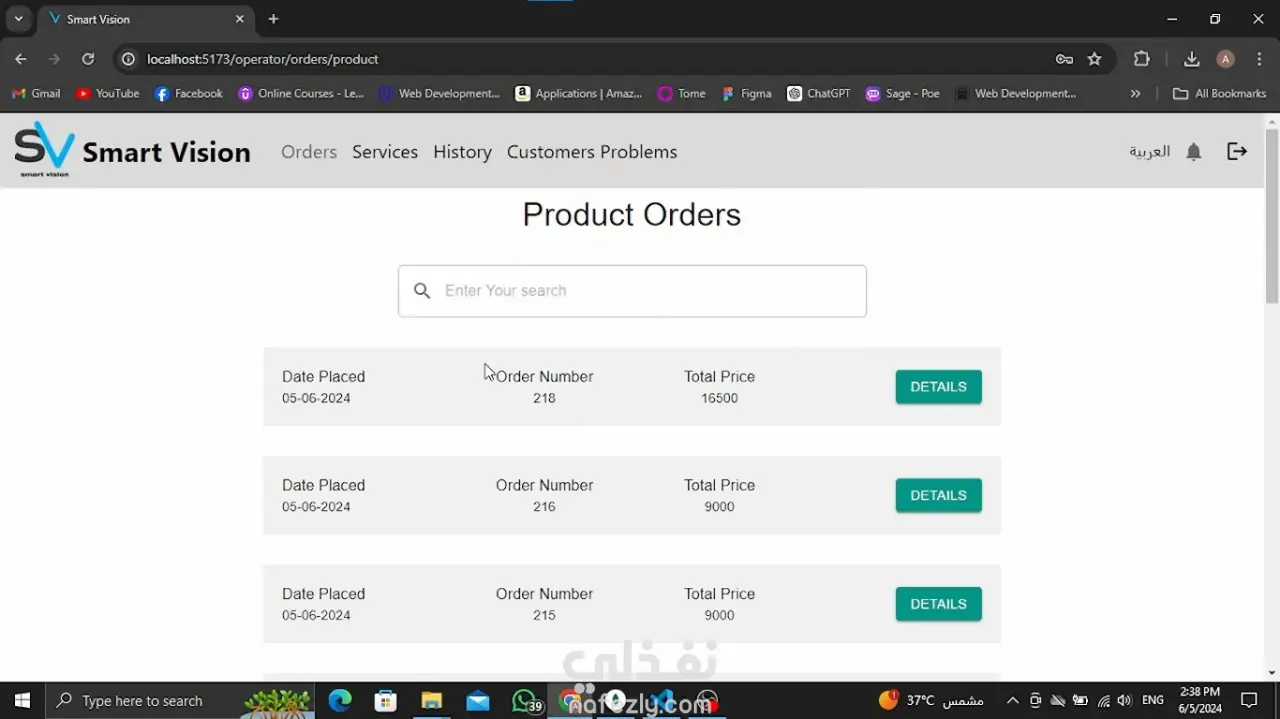Click the Windows taskbar search box

[x=180, y=700]
